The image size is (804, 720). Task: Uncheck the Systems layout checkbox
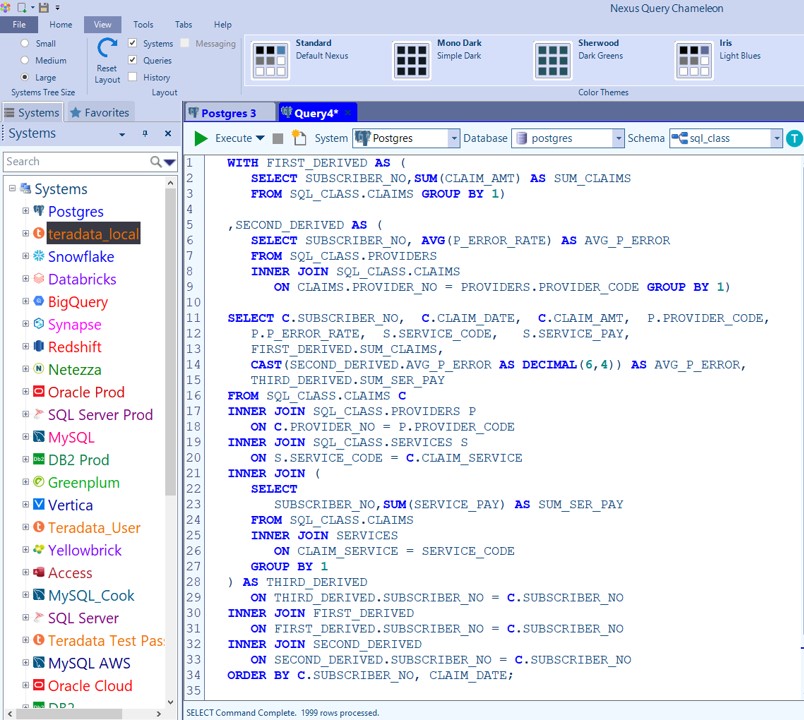tap(133, 44)
